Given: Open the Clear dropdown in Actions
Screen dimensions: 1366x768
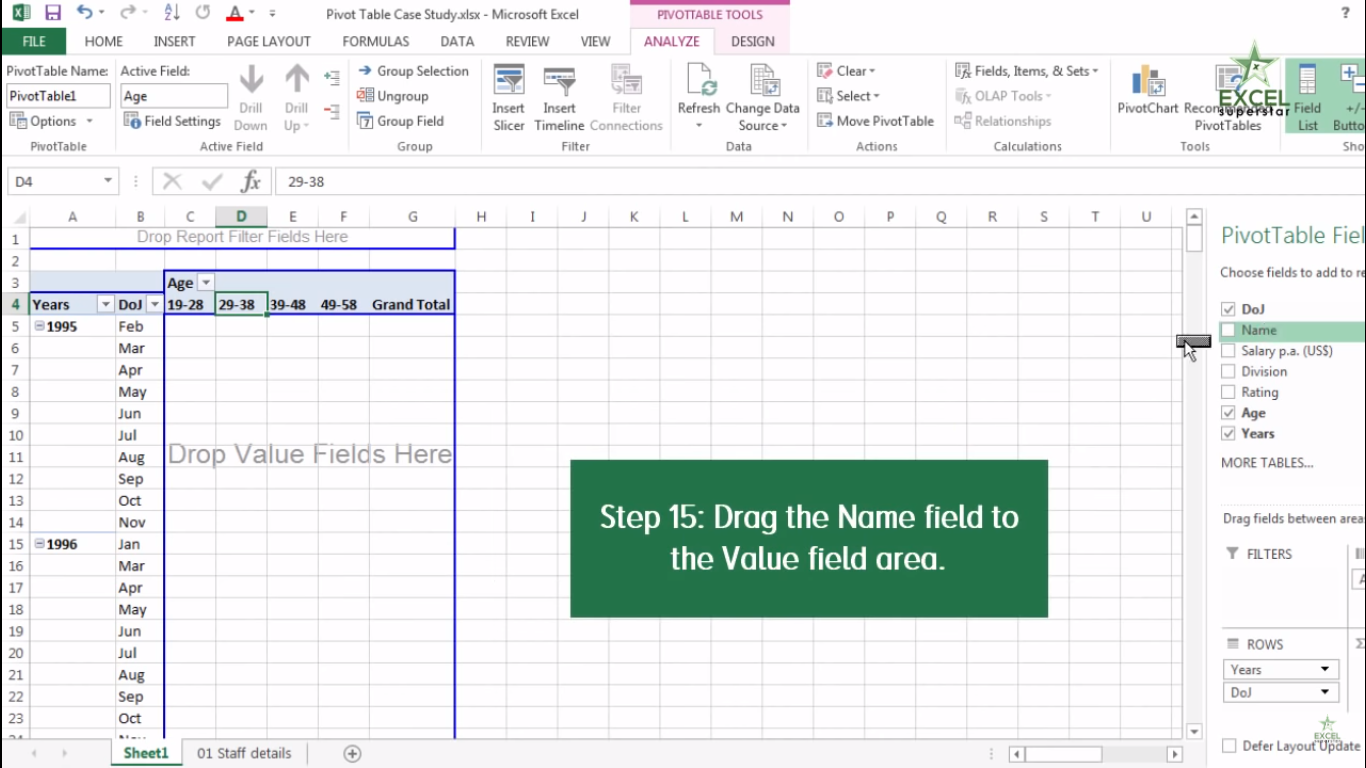Looking at the screenshot, I should pyautogui.click(x=846, y=71).
